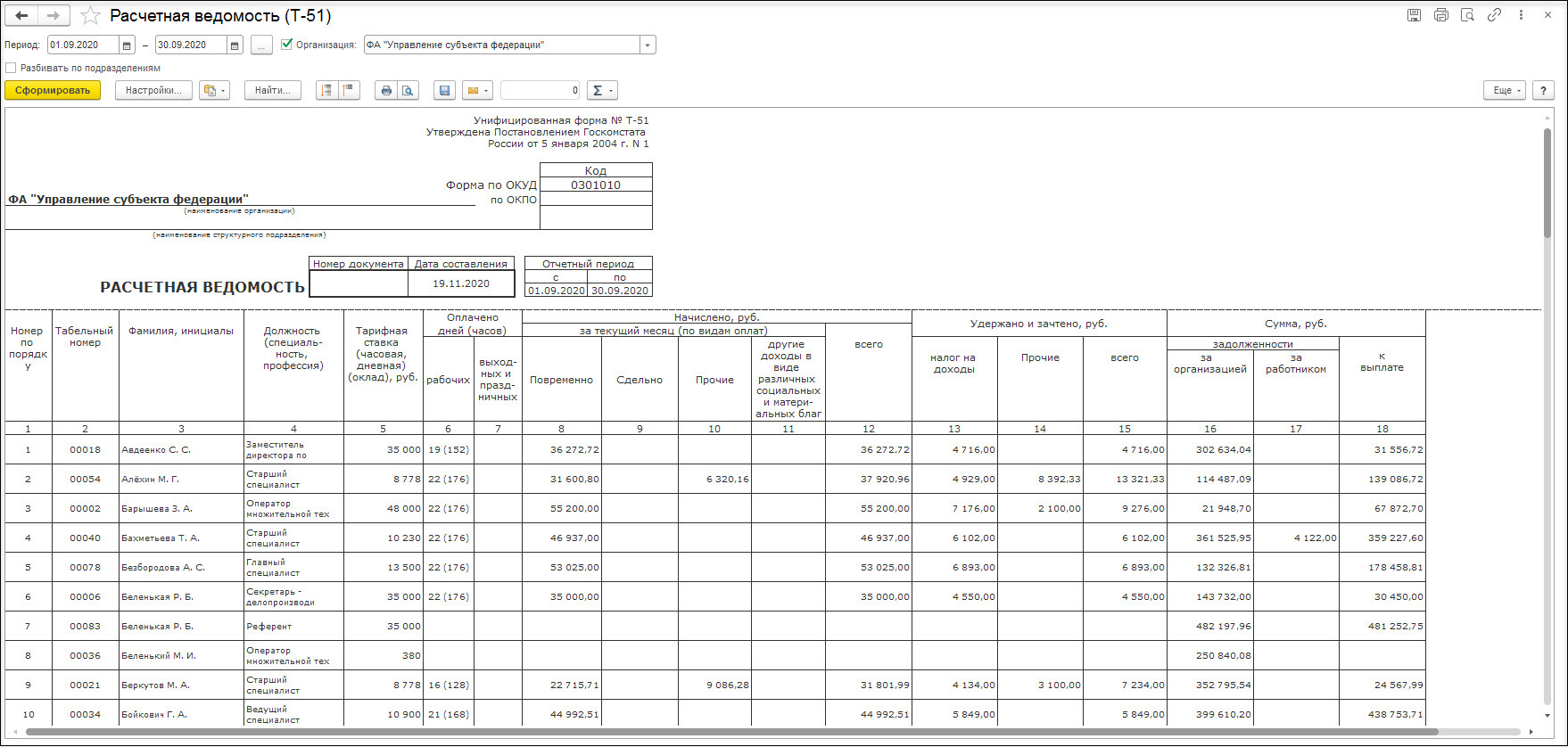Viewport: 1568px width, 747px height.
Task: Click the start period date field
Action: coord(83,45)
